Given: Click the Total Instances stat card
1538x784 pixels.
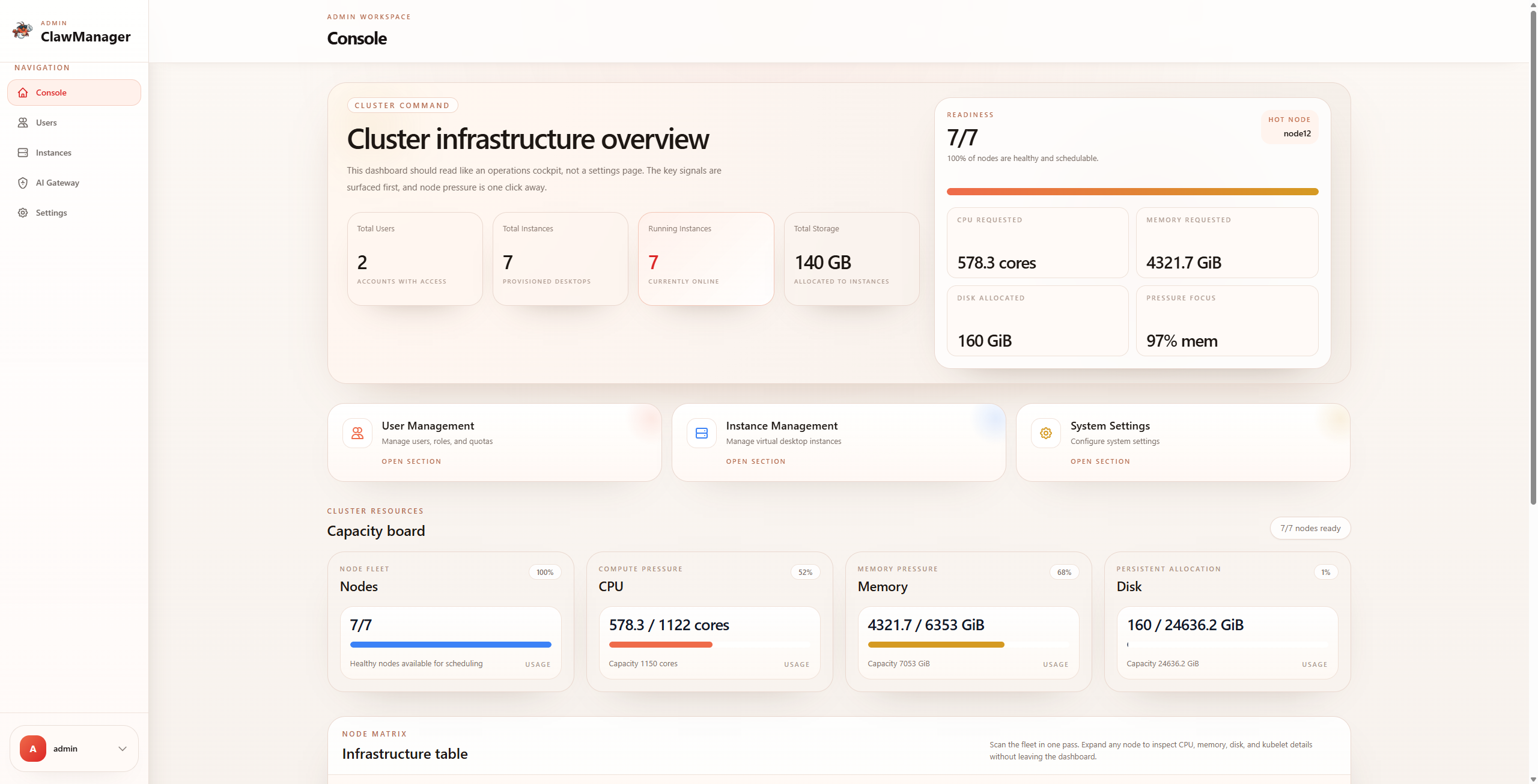Looking at the screenshot, I should 561,259.
